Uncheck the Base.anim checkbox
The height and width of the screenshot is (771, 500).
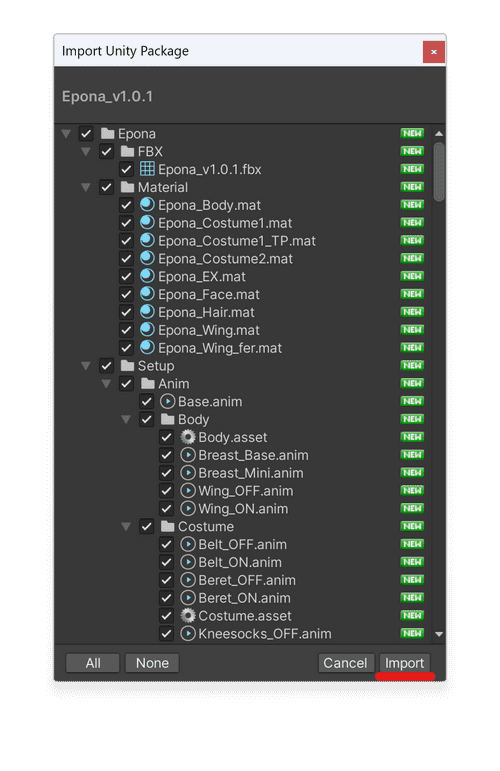(x=147, y=402)
